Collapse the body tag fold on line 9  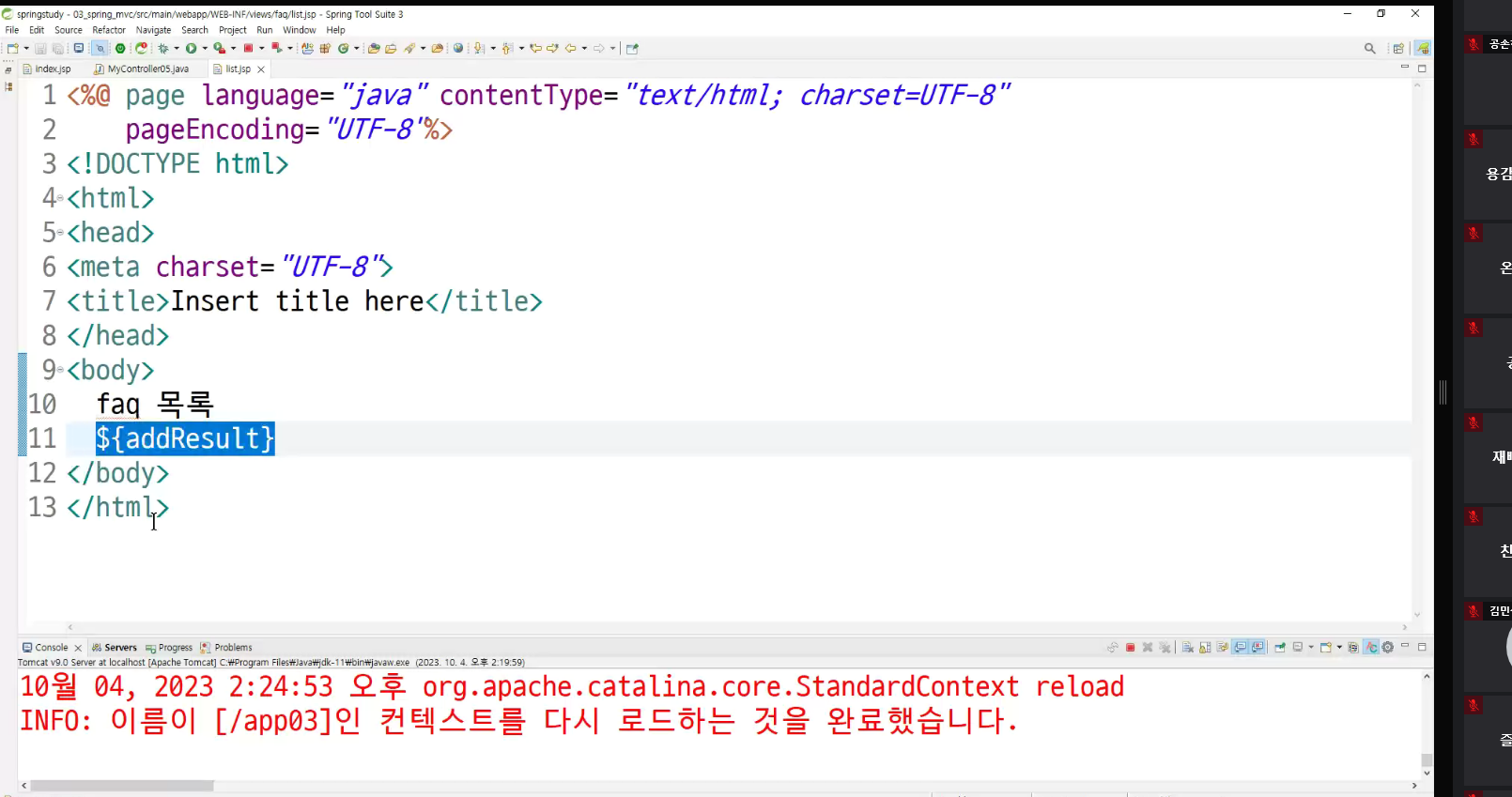click(60, 370)
